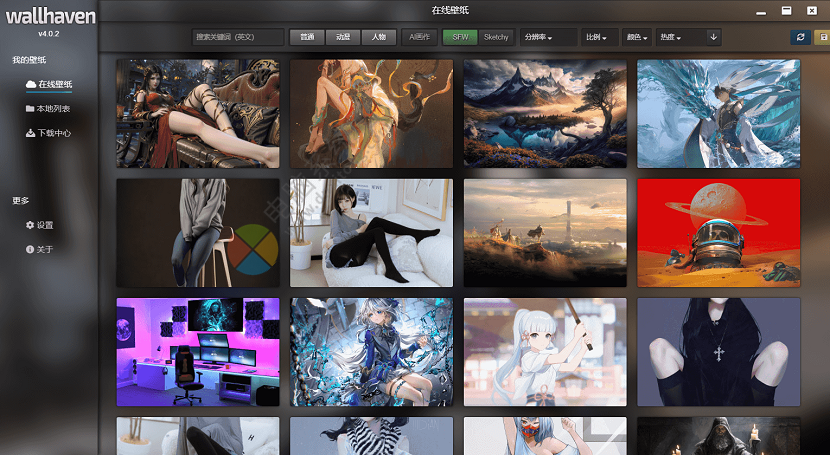830x455 pixels.
Task: Click the blue refresh icon button
Action: (800, 37)
